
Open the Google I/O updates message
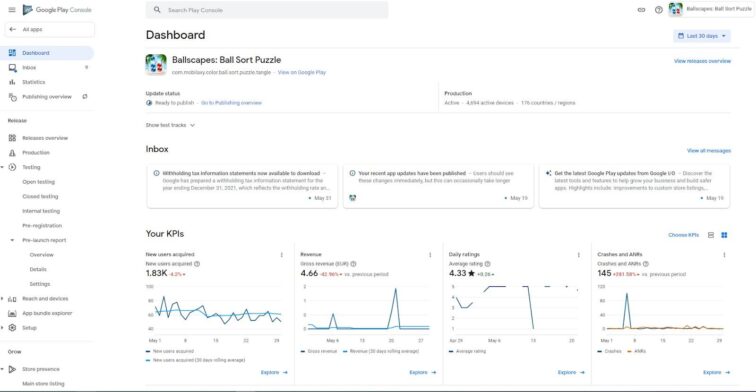[x=634, y=186]
